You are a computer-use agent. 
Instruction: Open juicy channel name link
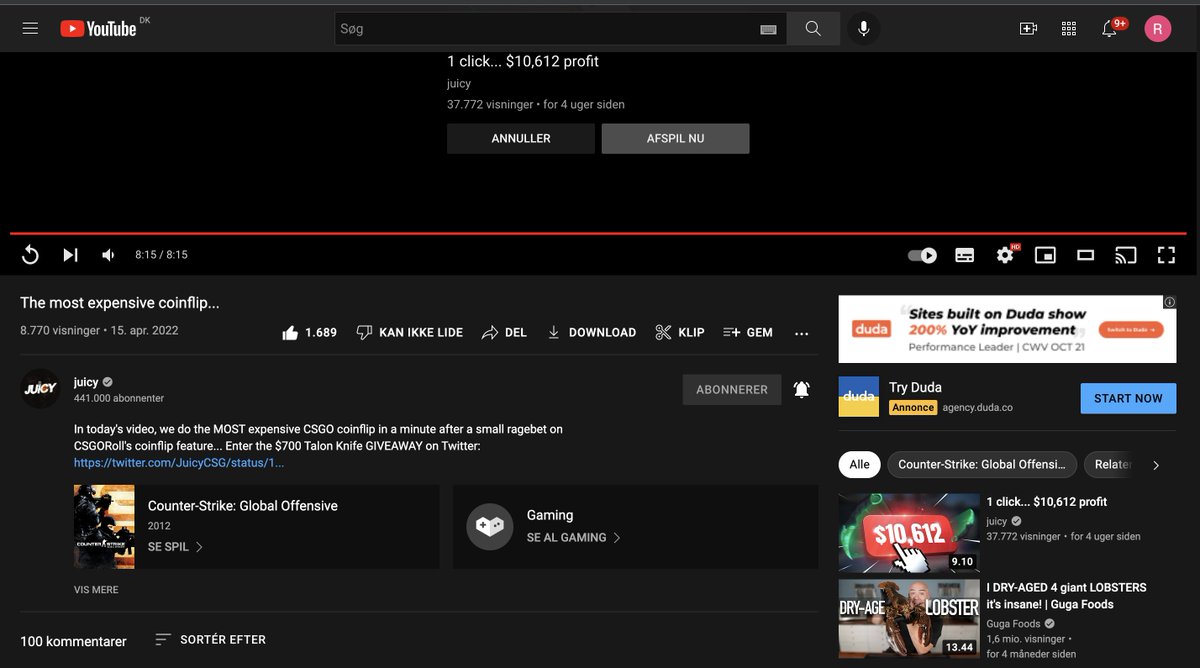coord(86,382)
